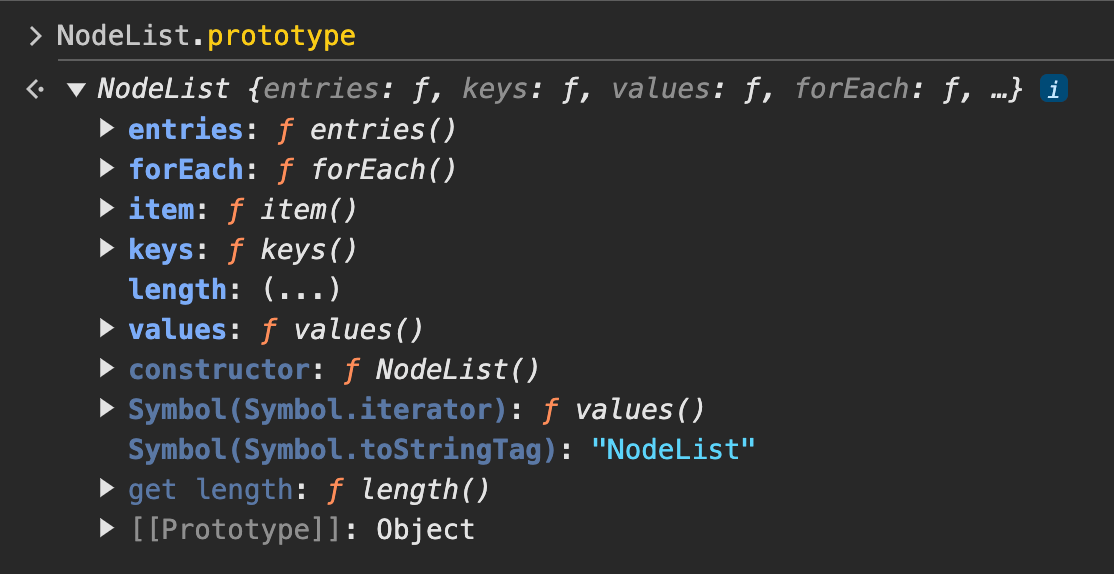The height and width of the screenshot is (574, 1114).
Task: Click the NodeList.prototype console input line
Action: [x=205, y=37]
